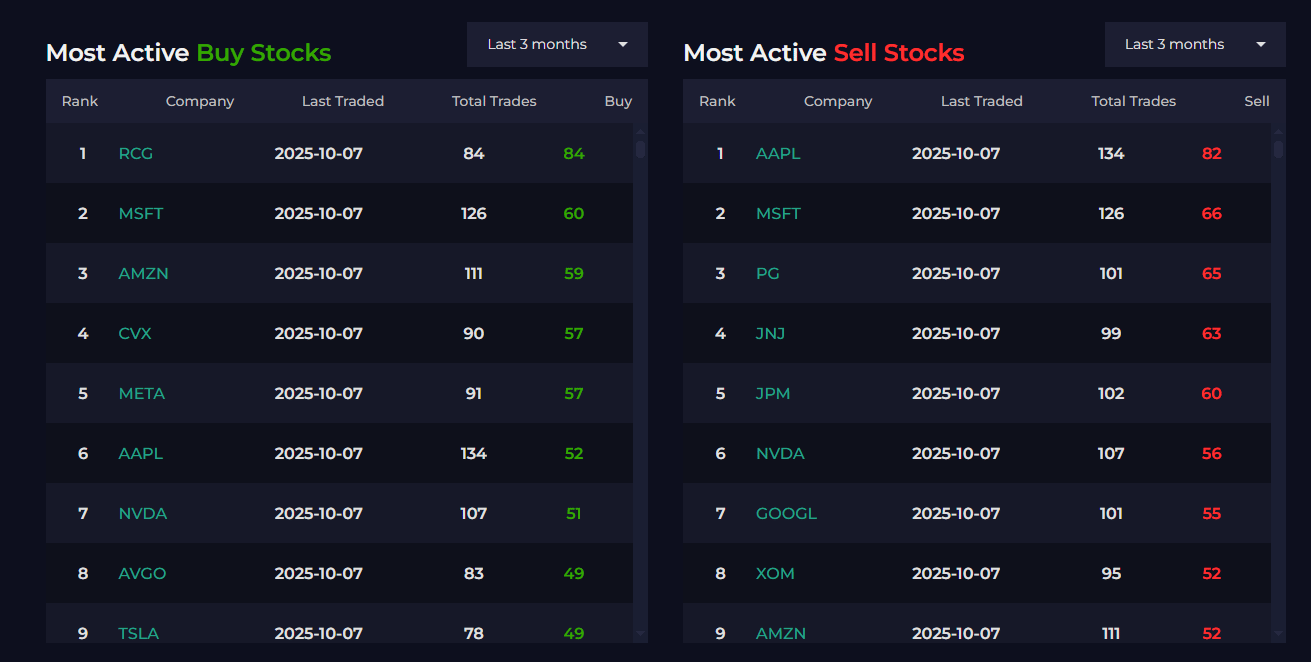This screenshot has width=1311, height=662.
Task: Click the sell count 65 for PG
Action: pyautogui.click(x=1212, y=274)
